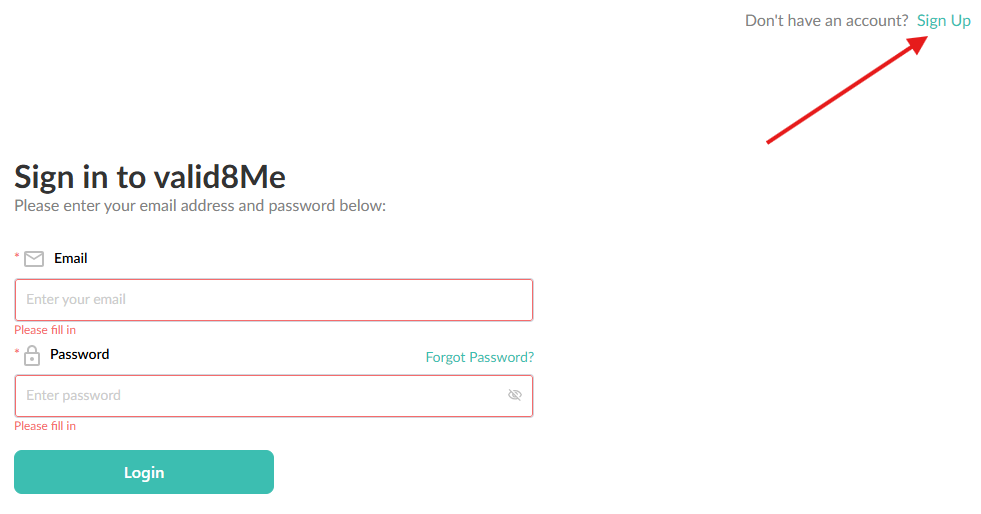Viewport: 981px width, 514px height.
Task: Select the Please fill in error under Email
Action: point(45,330)
